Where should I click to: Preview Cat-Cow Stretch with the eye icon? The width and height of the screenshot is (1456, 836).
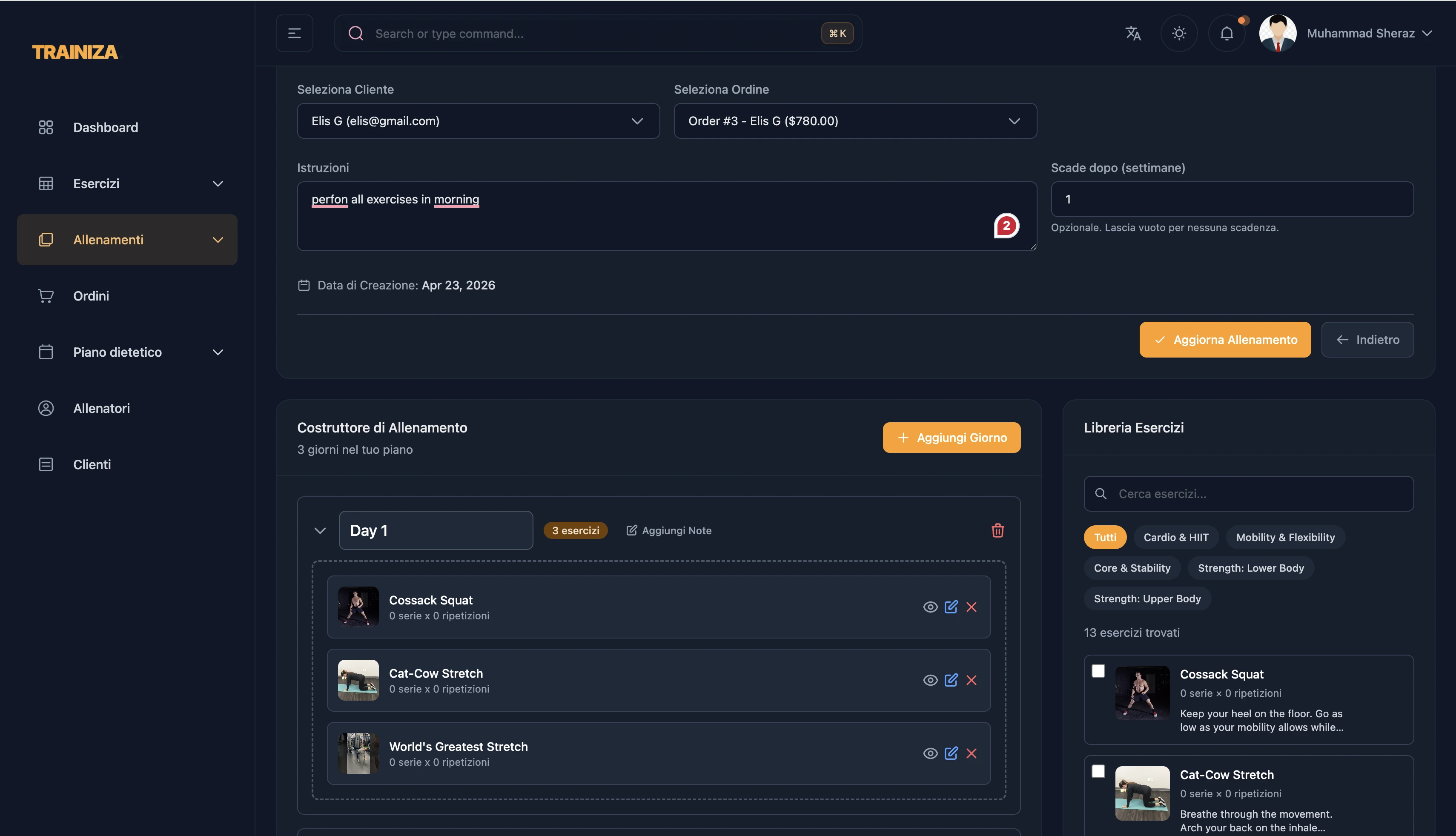click(930, 680)
